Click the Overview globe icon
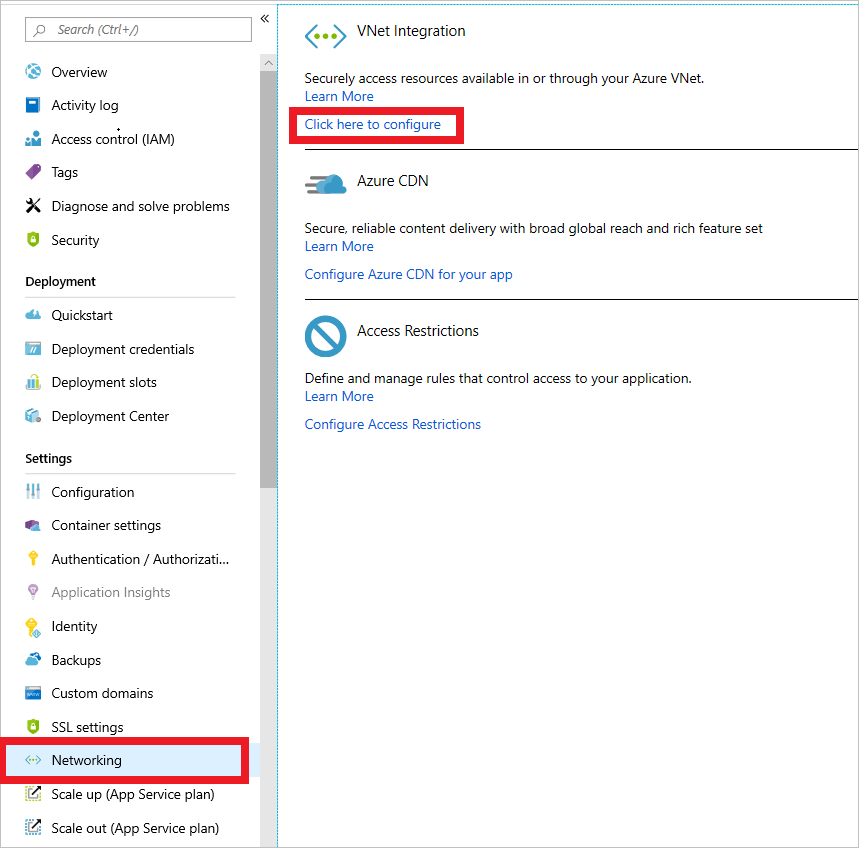859x848 pixels. [x=33, y=71]
